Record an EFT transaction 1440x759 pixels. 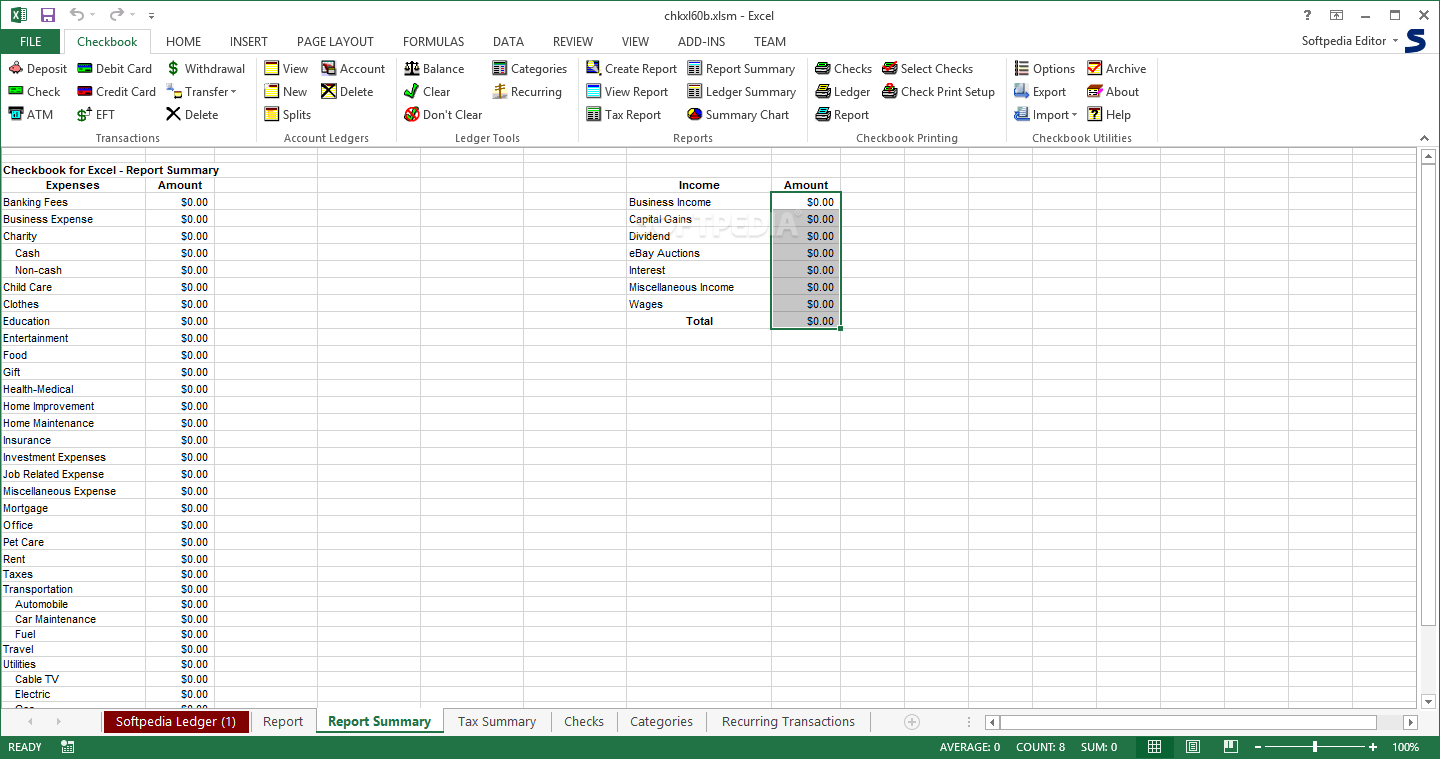(x=96, y=115)
